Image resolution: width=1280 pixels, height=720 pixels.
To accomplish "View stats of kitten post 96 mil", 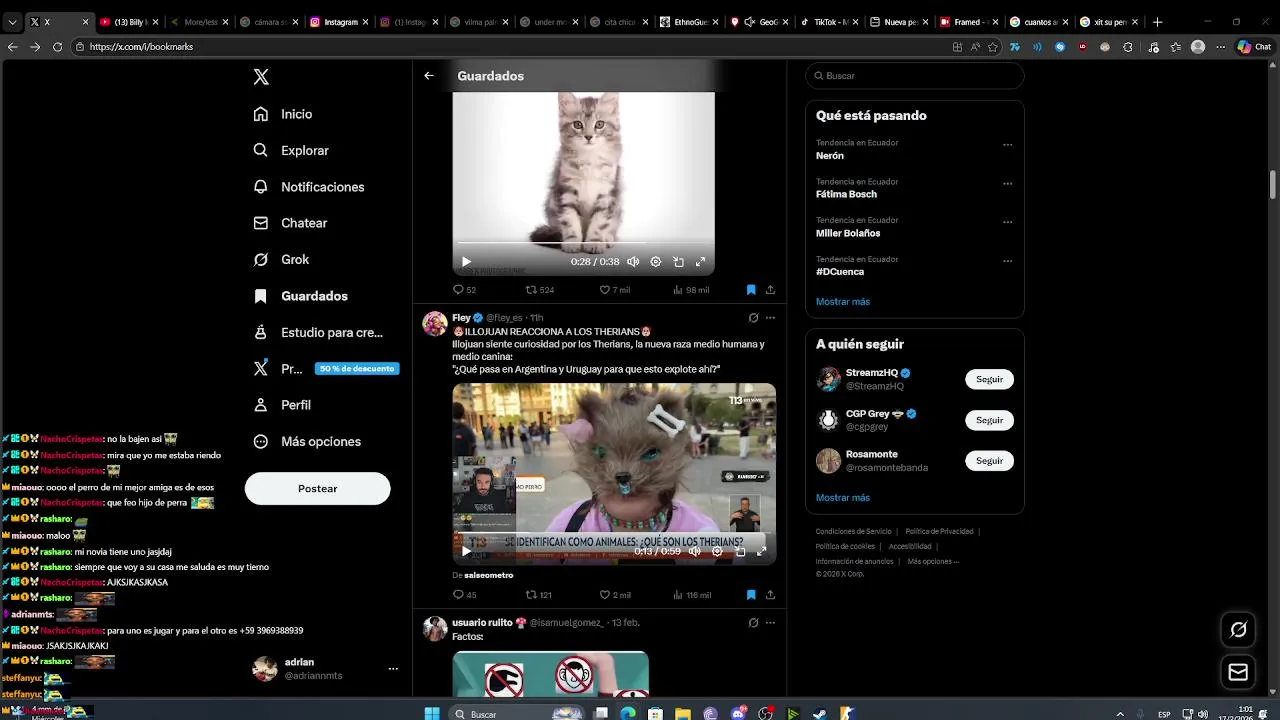I will point(691,290).
